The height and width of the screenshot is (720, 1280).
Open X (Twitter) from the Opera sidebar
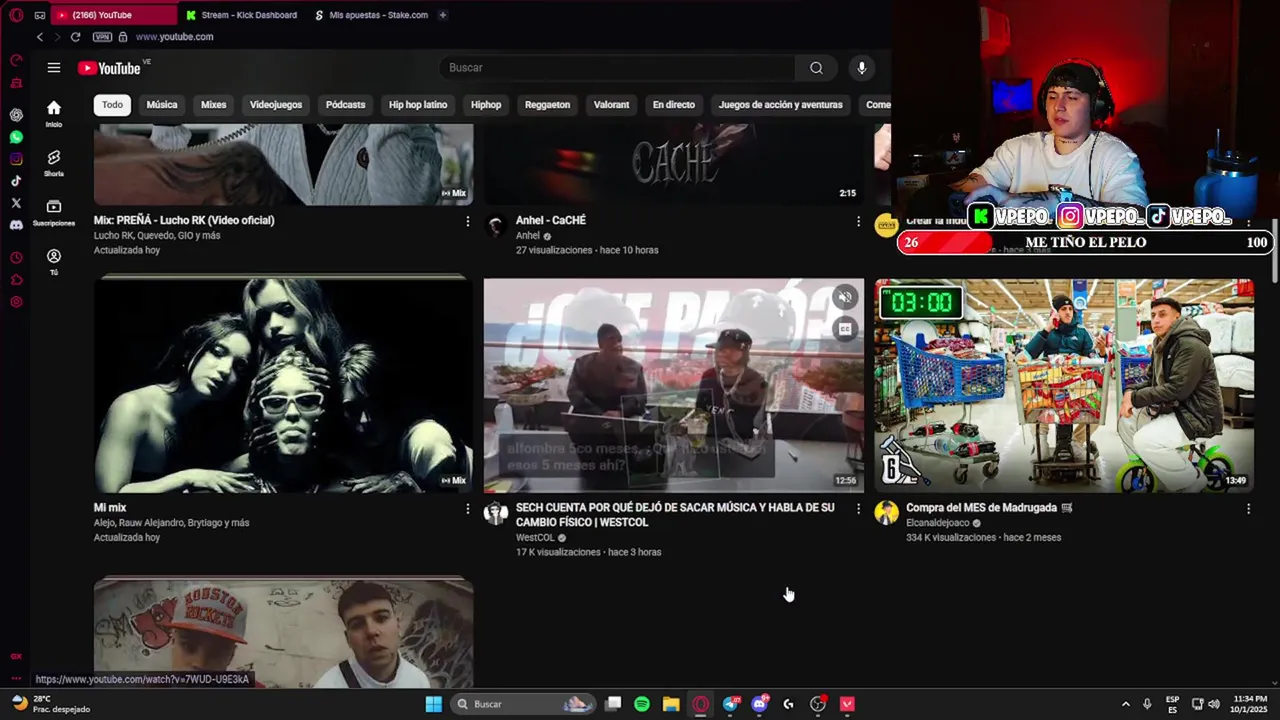pos(16,203)
